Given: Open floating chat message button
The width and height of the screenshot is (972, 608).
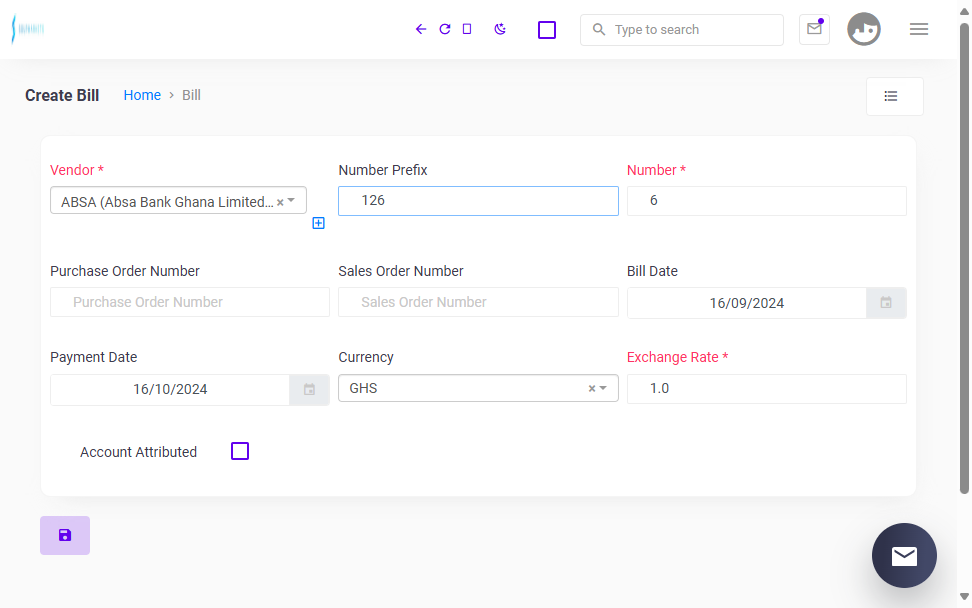Looking at the screenshot, I should pos(904,555).
